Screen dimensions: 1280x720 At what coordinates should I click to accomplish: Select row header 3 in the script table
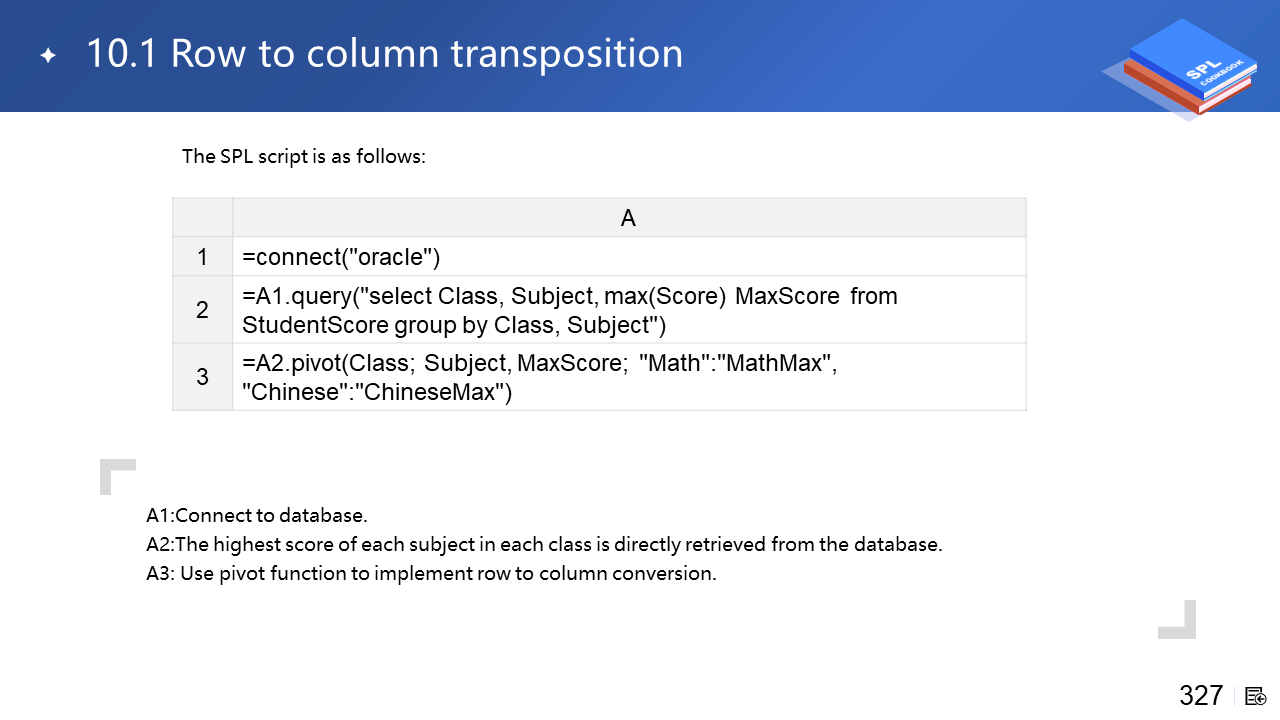pos(202,377)
